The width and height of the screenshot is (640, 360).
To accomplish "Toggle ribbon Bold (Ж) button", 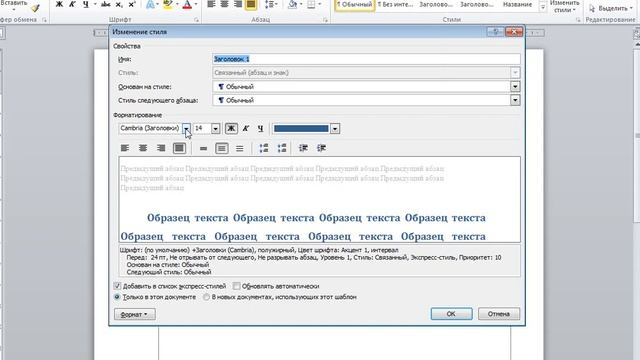I will click(x=59, y=4).
